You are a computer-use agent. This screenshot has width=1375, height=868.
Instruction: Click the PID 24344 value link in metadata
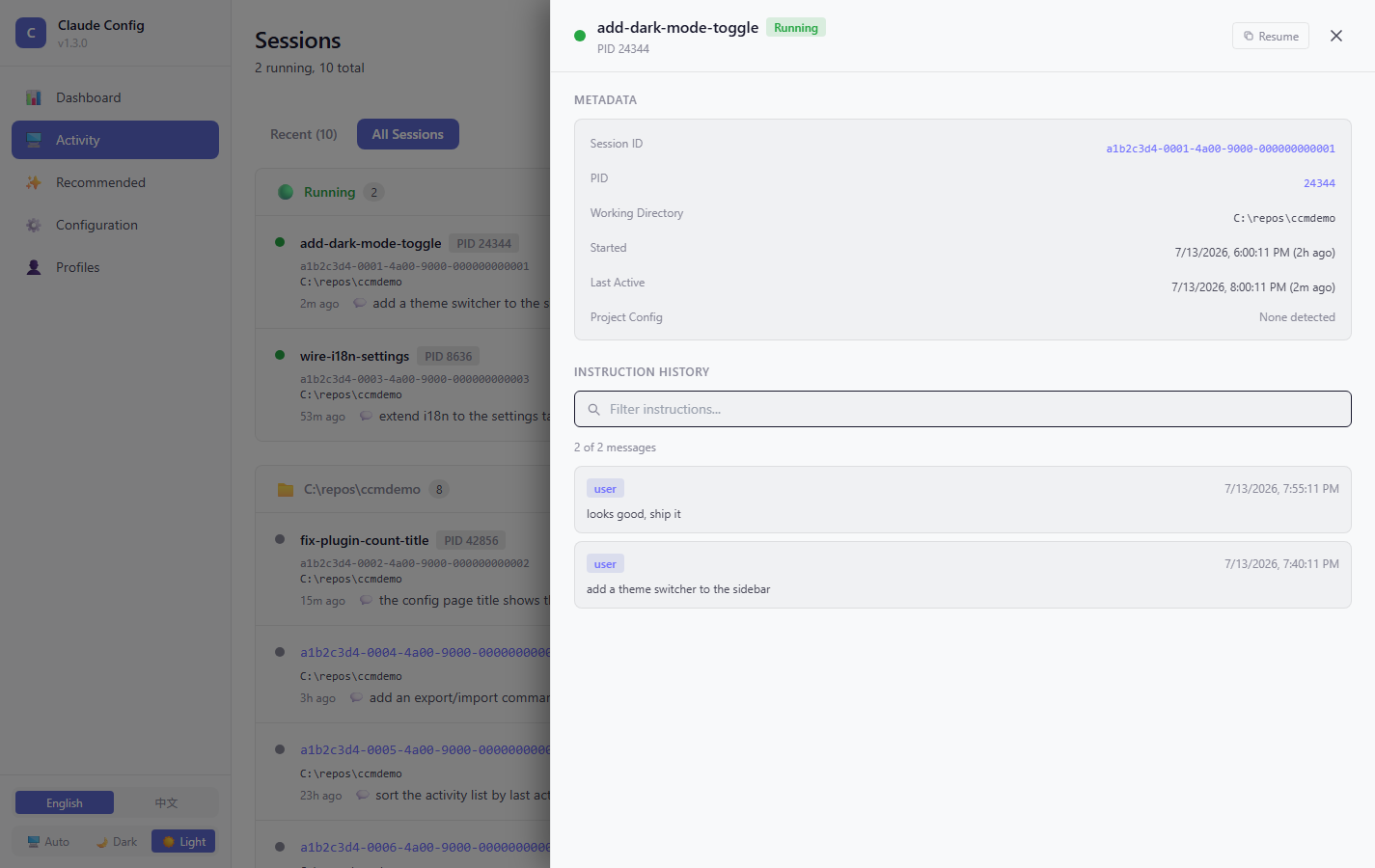tap(1319, 183)
